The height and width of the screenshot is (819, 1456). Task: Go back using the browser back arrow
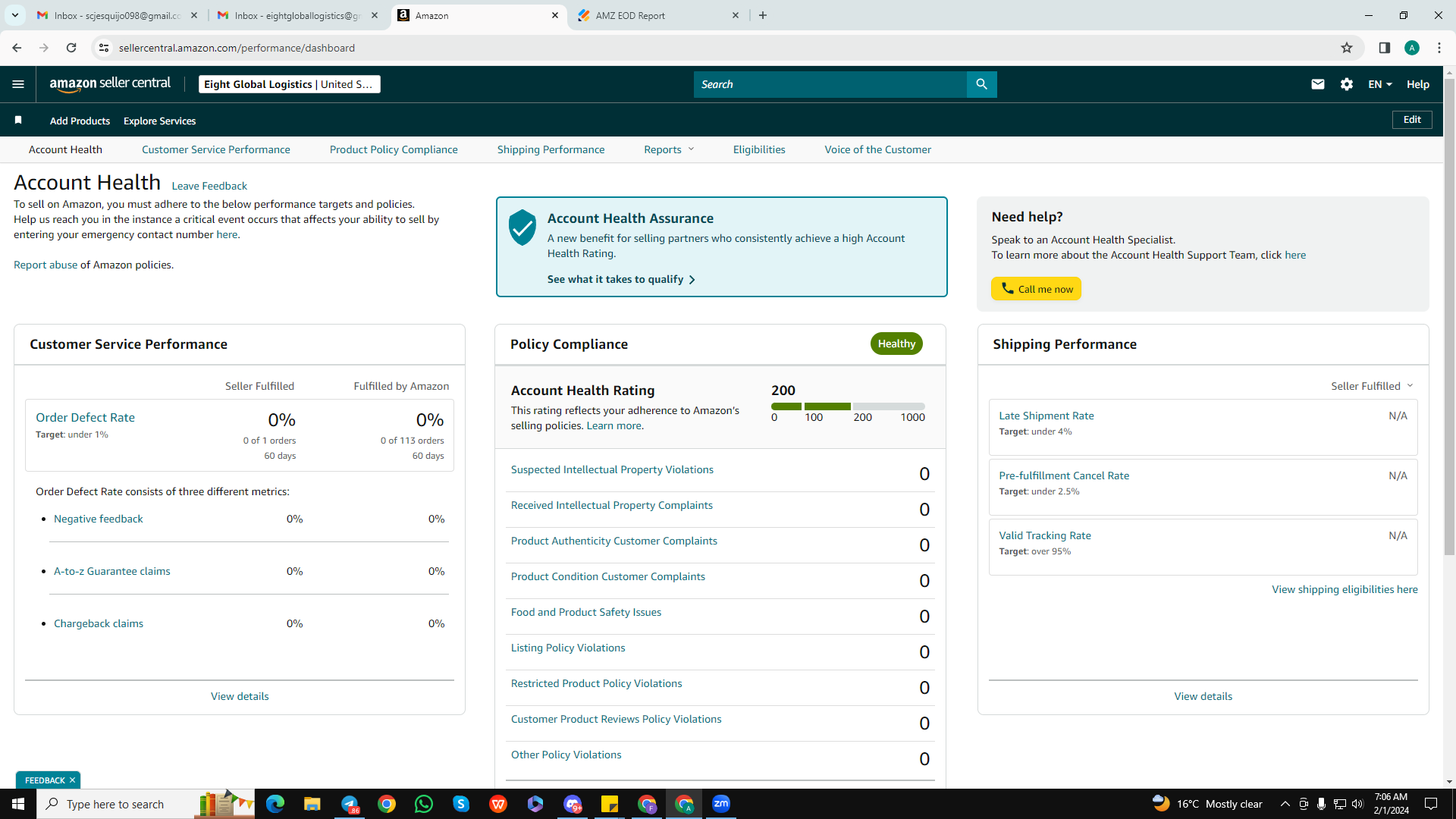coord(17,48)
